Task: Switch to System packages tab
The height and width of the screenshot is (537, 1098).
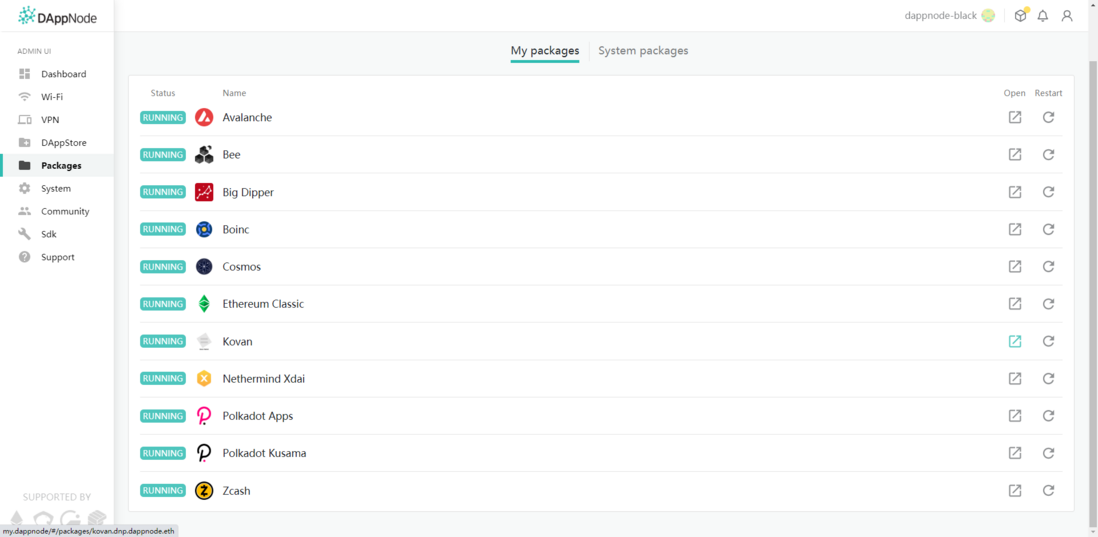Action: click(x=643, y=50)
